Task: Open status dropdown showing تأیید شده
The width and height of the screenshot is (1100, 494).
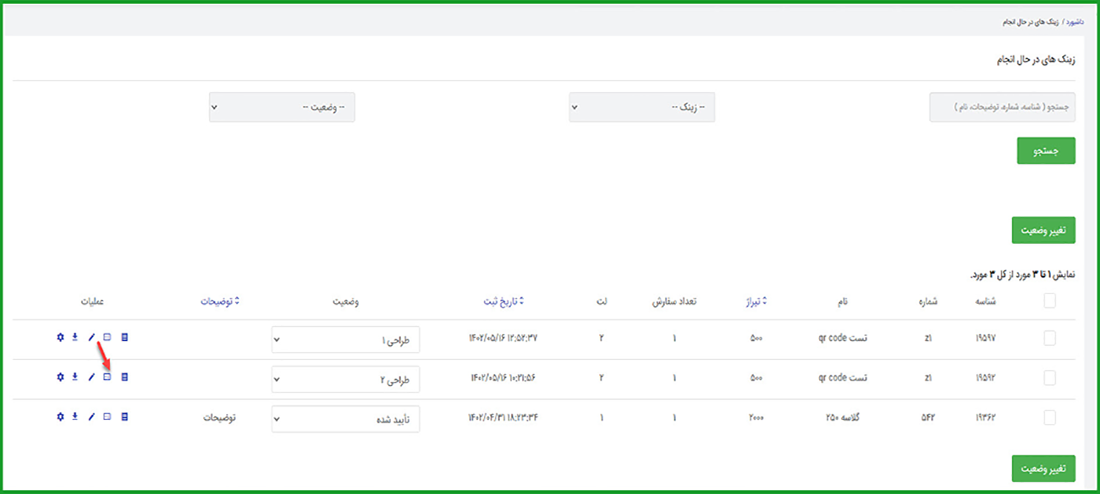Action: pyautogui.click(x=346, y=420)
